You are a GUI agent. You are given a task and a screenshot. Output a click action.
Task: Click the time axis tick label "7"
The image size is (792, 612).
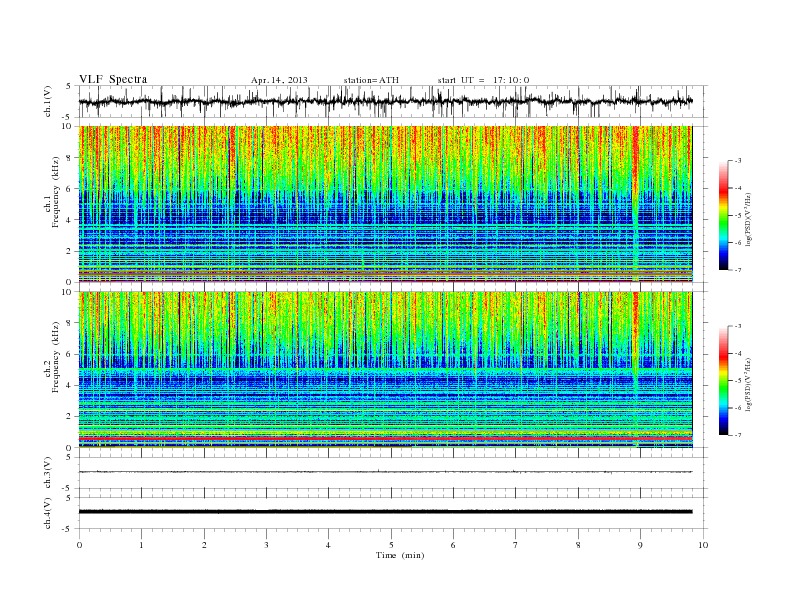pos(516,545)
